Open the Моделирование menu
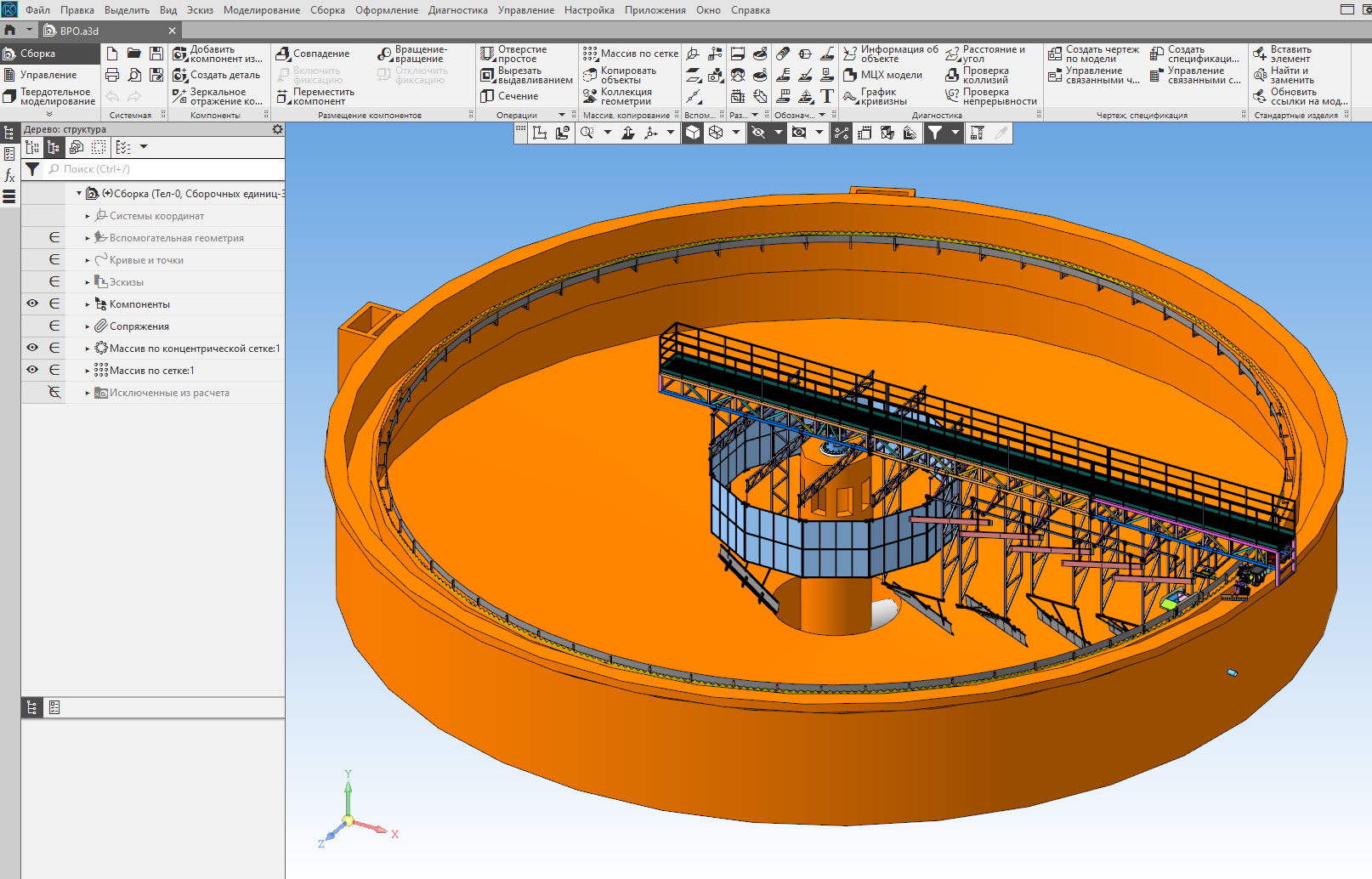This screenshot has height=879, width=1372. pyautogui.click(x=261, y=10)
